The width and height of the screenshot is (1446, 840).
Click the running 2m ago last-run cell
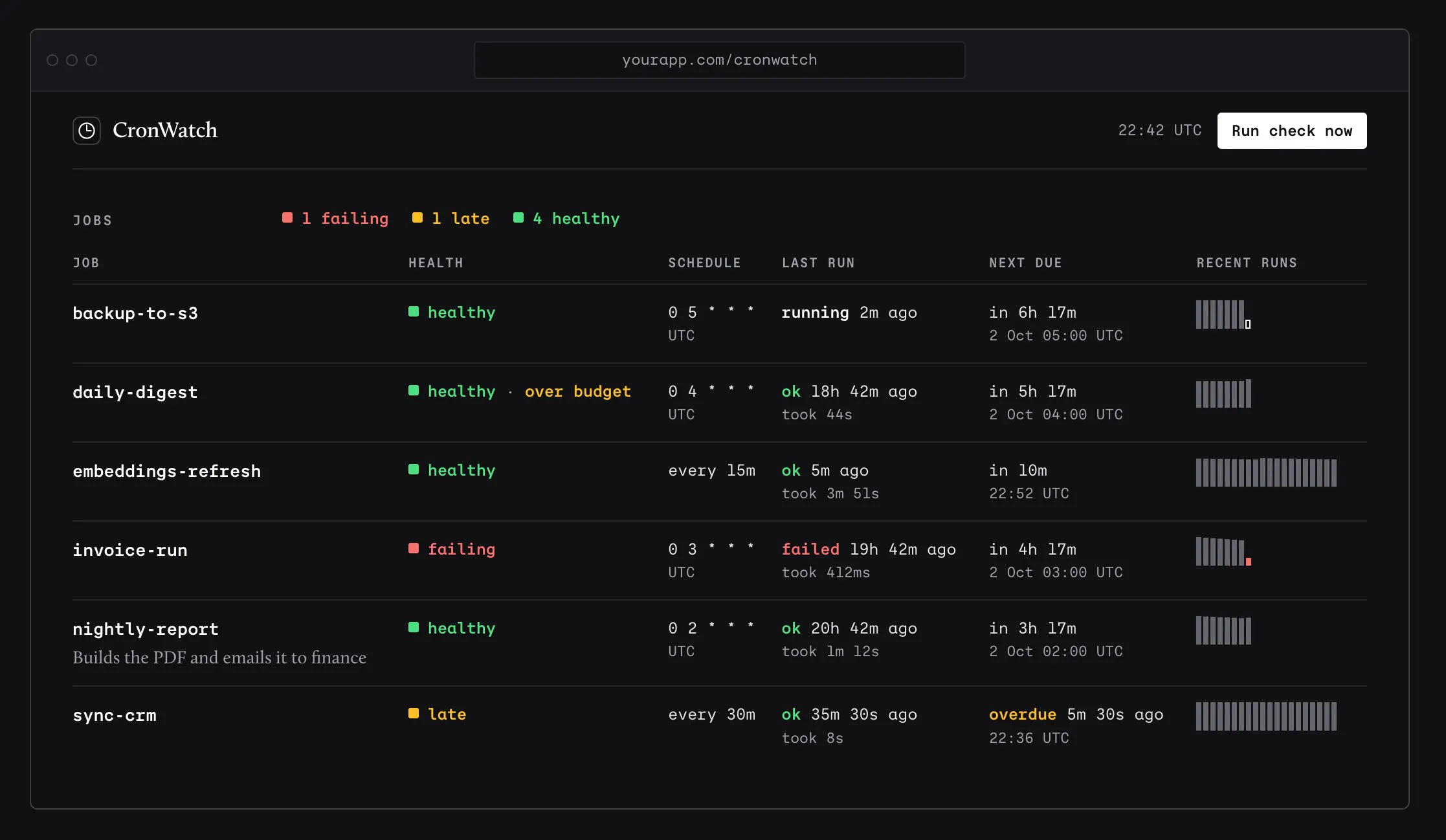849,313
